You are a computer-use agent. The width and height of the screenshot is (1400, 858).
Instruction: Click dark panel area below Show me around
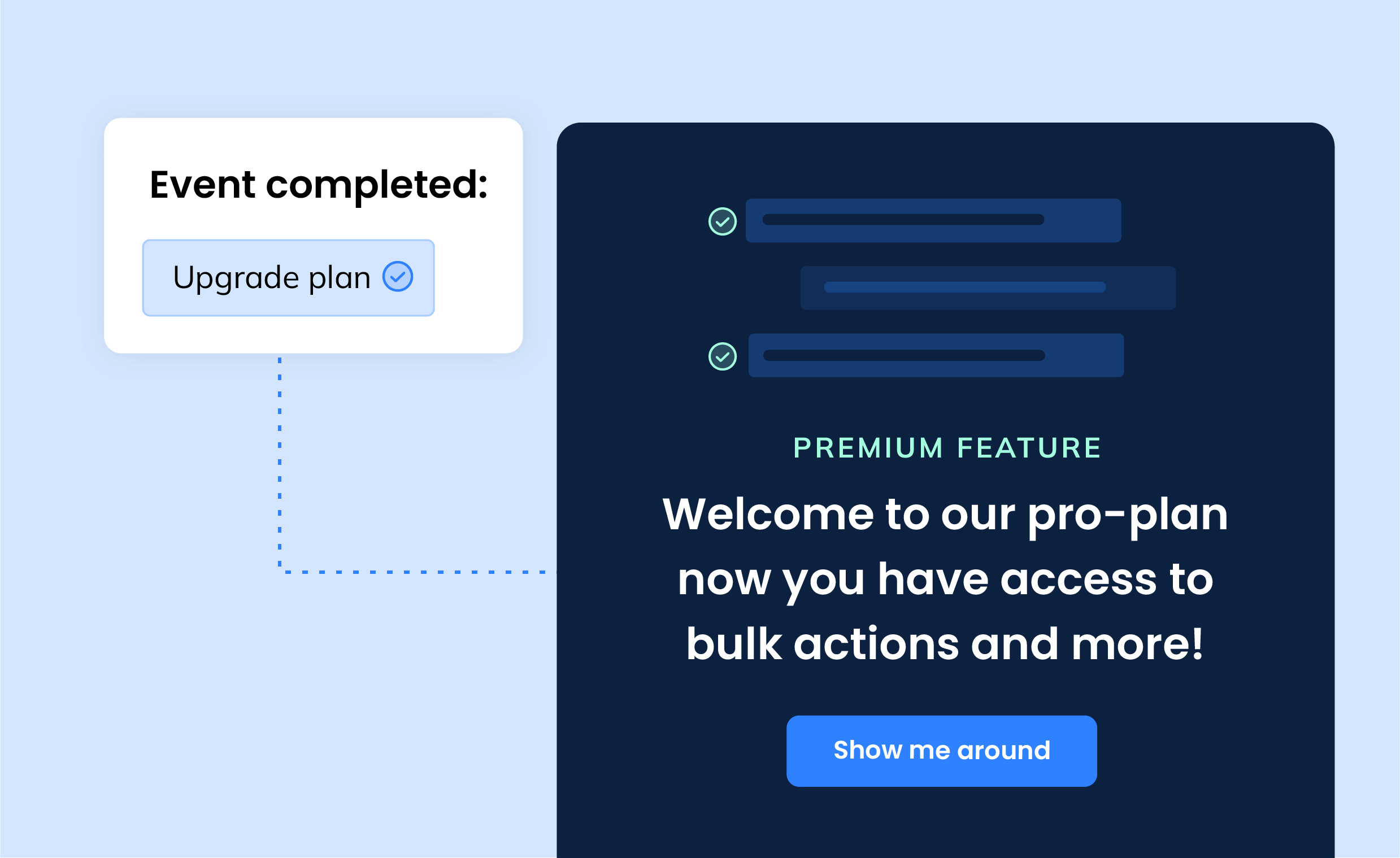[945, 822]
